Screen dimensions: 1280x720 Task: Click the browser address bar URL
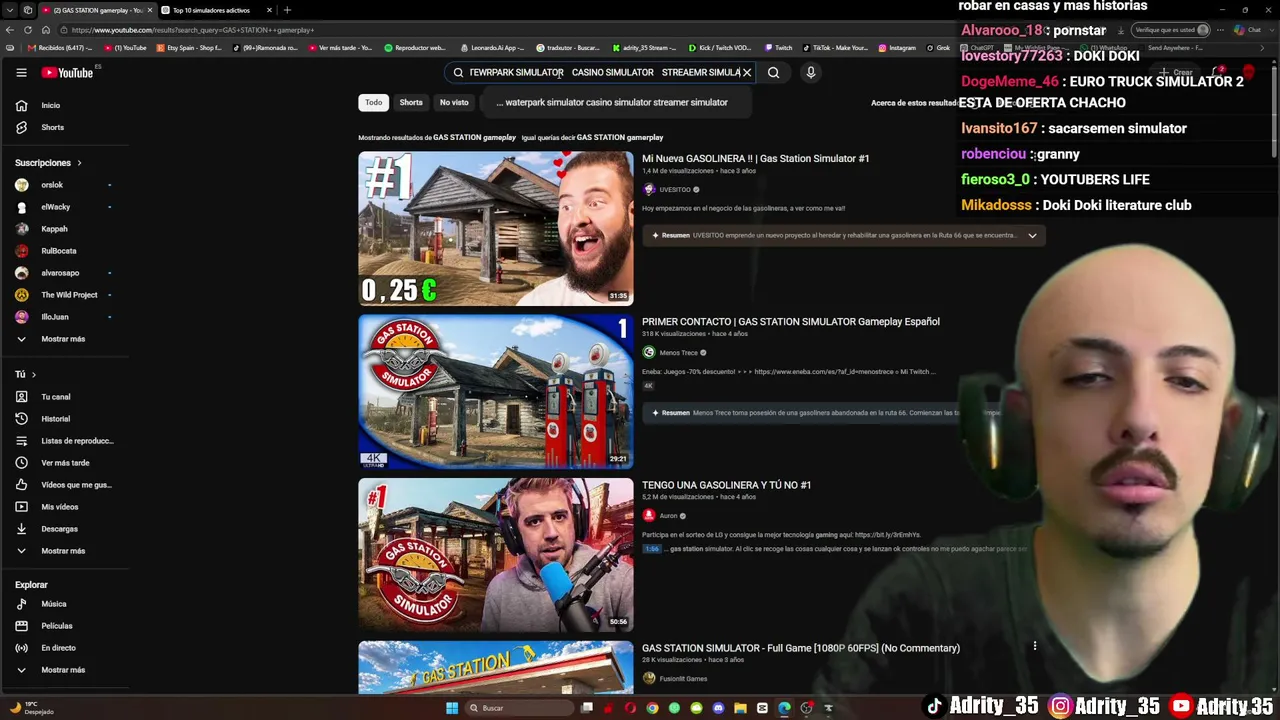click(x=194, y=30)
